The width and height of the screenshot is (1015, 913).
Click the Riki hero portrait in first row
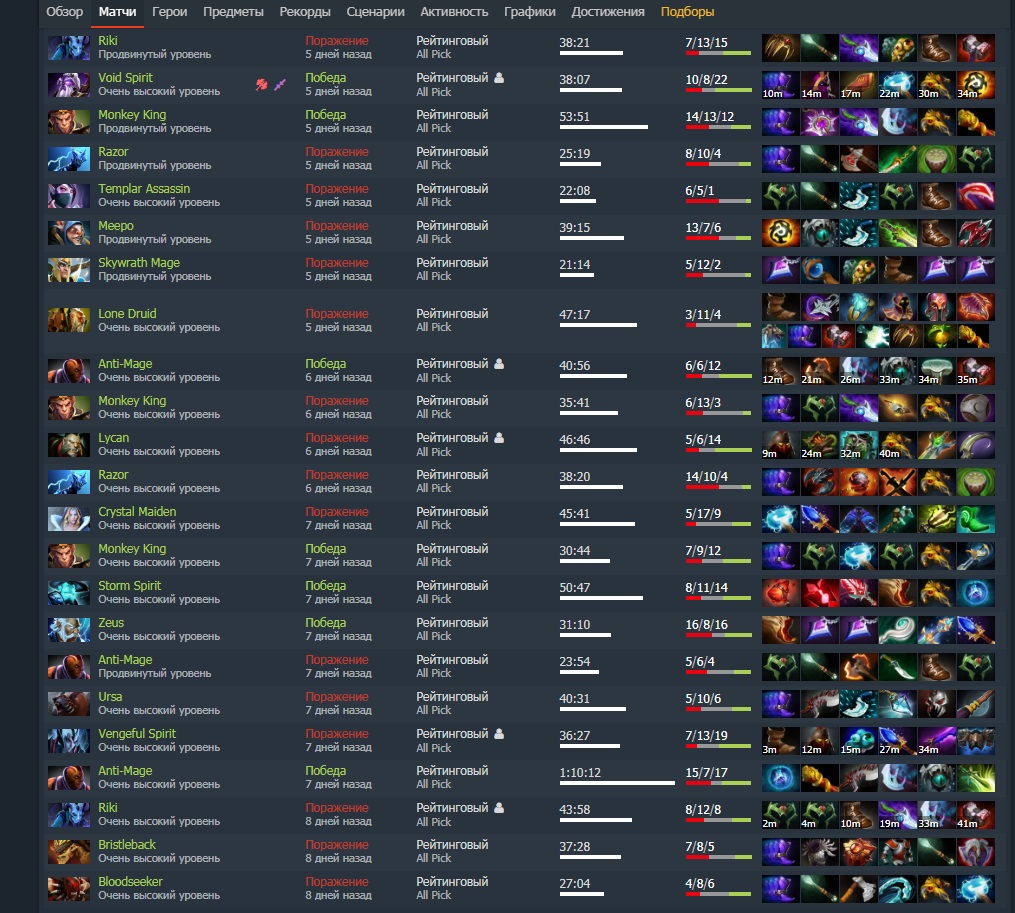click(x=69, y=47)
